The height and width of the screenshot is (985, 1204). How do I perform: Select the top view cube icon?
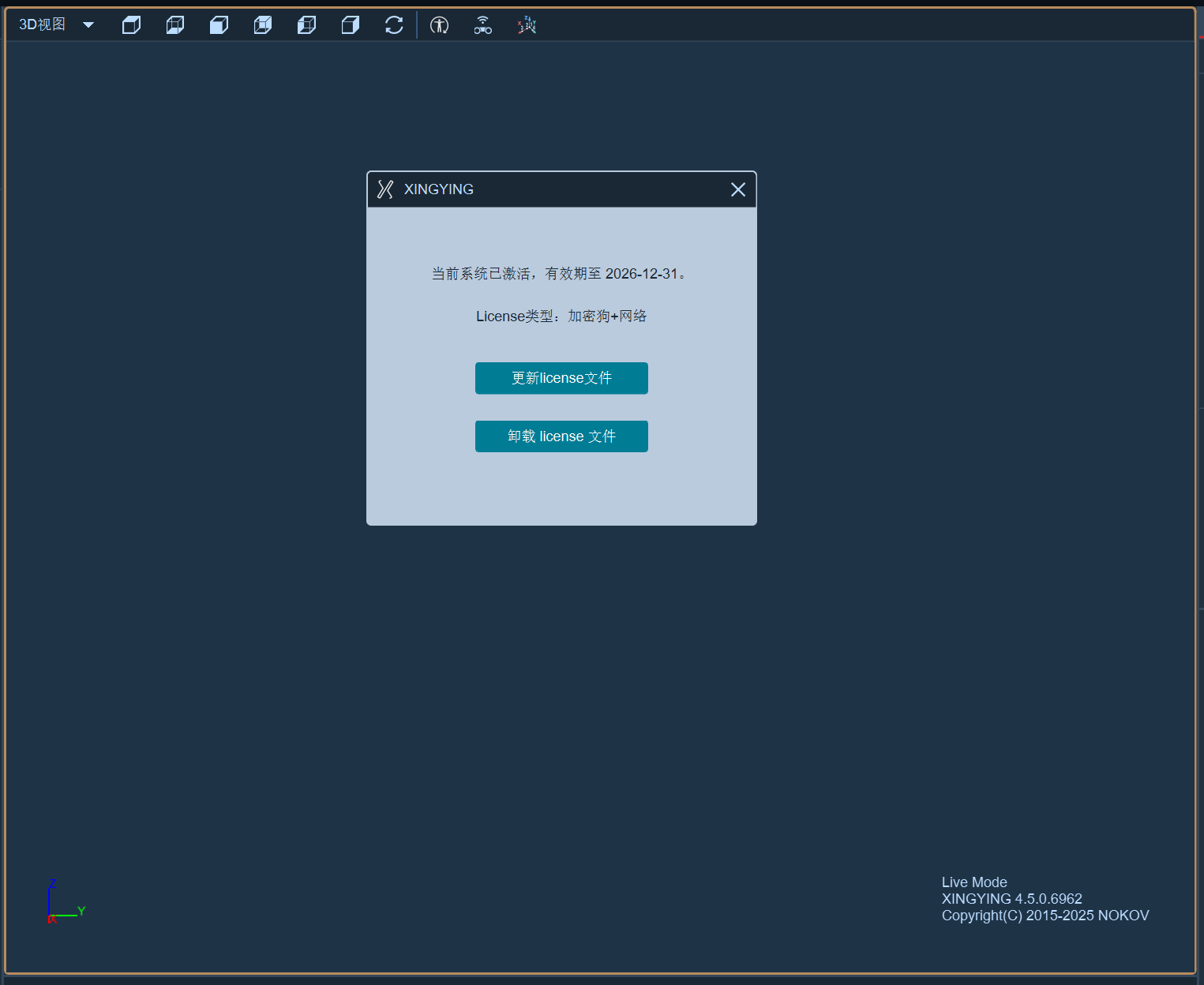click(x=132, y=25)
